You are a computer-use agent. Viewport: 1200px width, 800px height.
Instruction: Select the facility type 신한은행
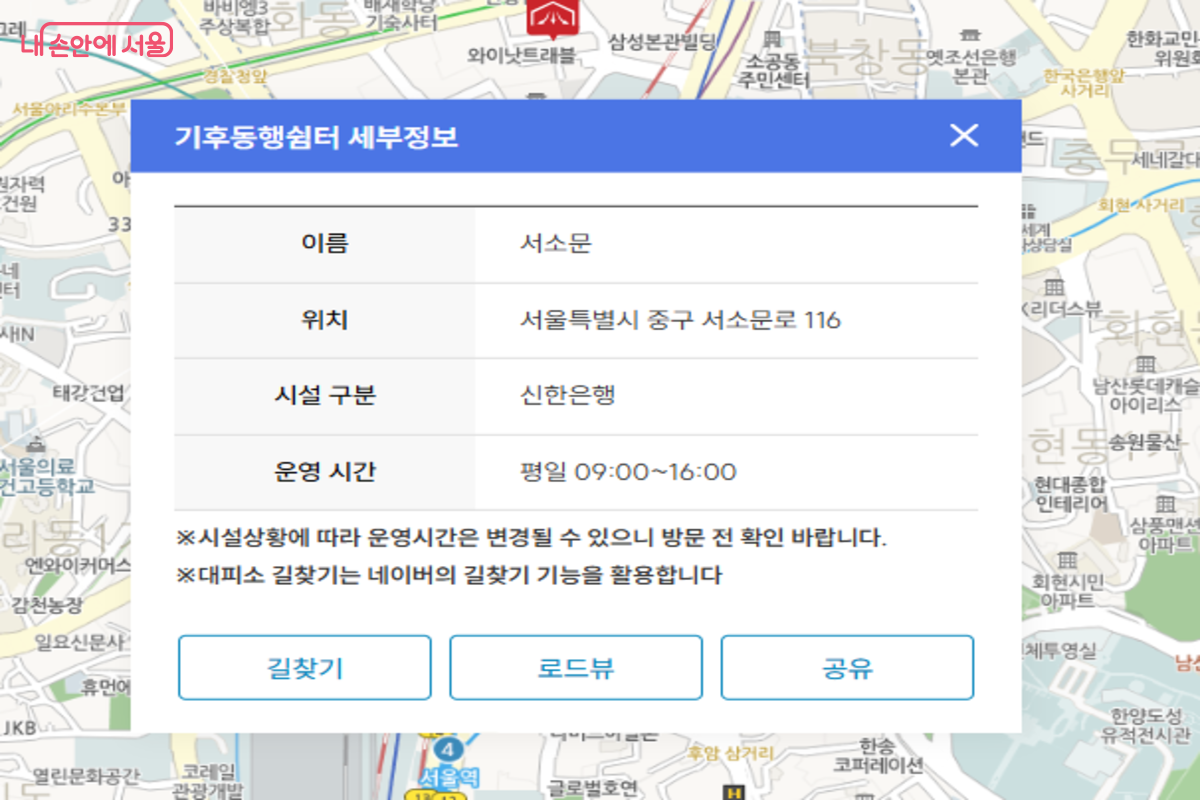pos(568,395)
